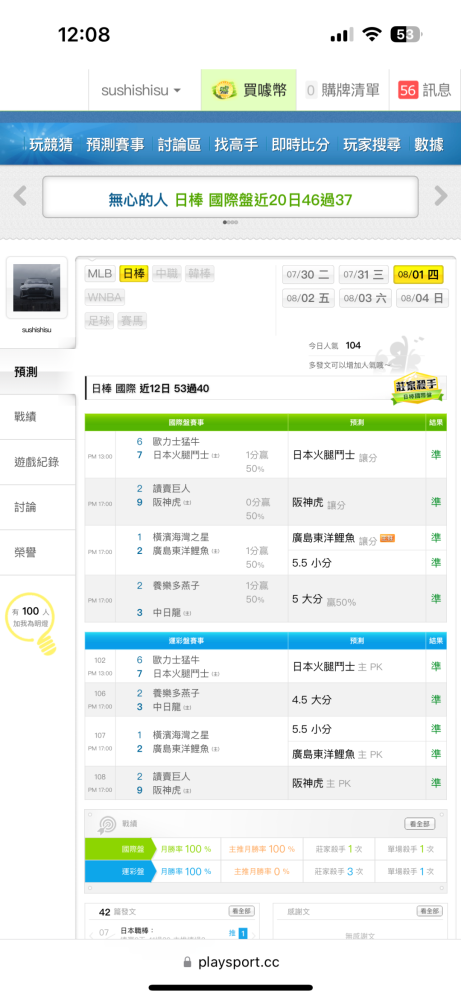Click the 莊家殺手 badge icon

click(x=417, y=387)
